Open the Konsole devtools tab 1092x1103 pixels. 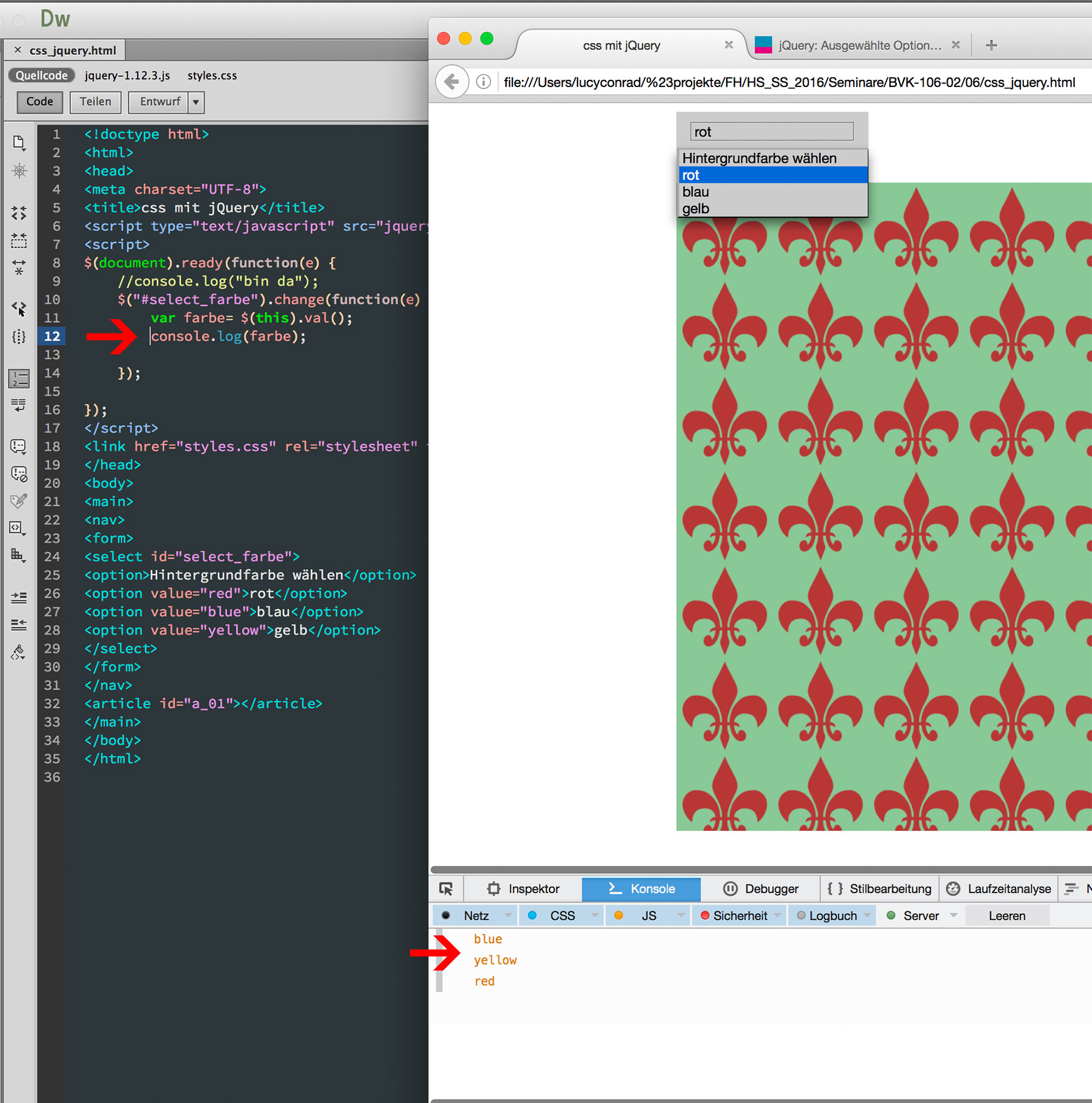(641, 889)
